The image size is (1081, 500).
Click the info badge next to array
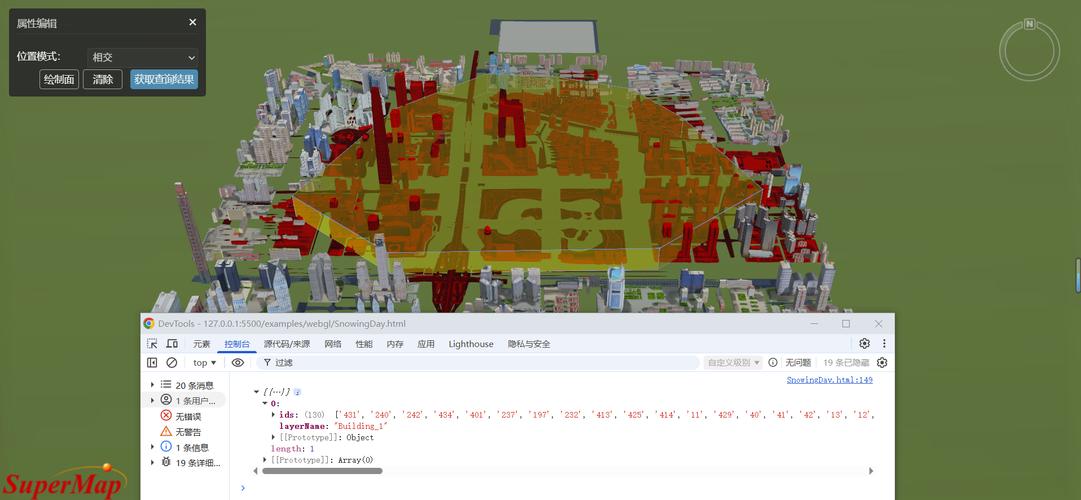pyautogui.click(x=297, y=392)
